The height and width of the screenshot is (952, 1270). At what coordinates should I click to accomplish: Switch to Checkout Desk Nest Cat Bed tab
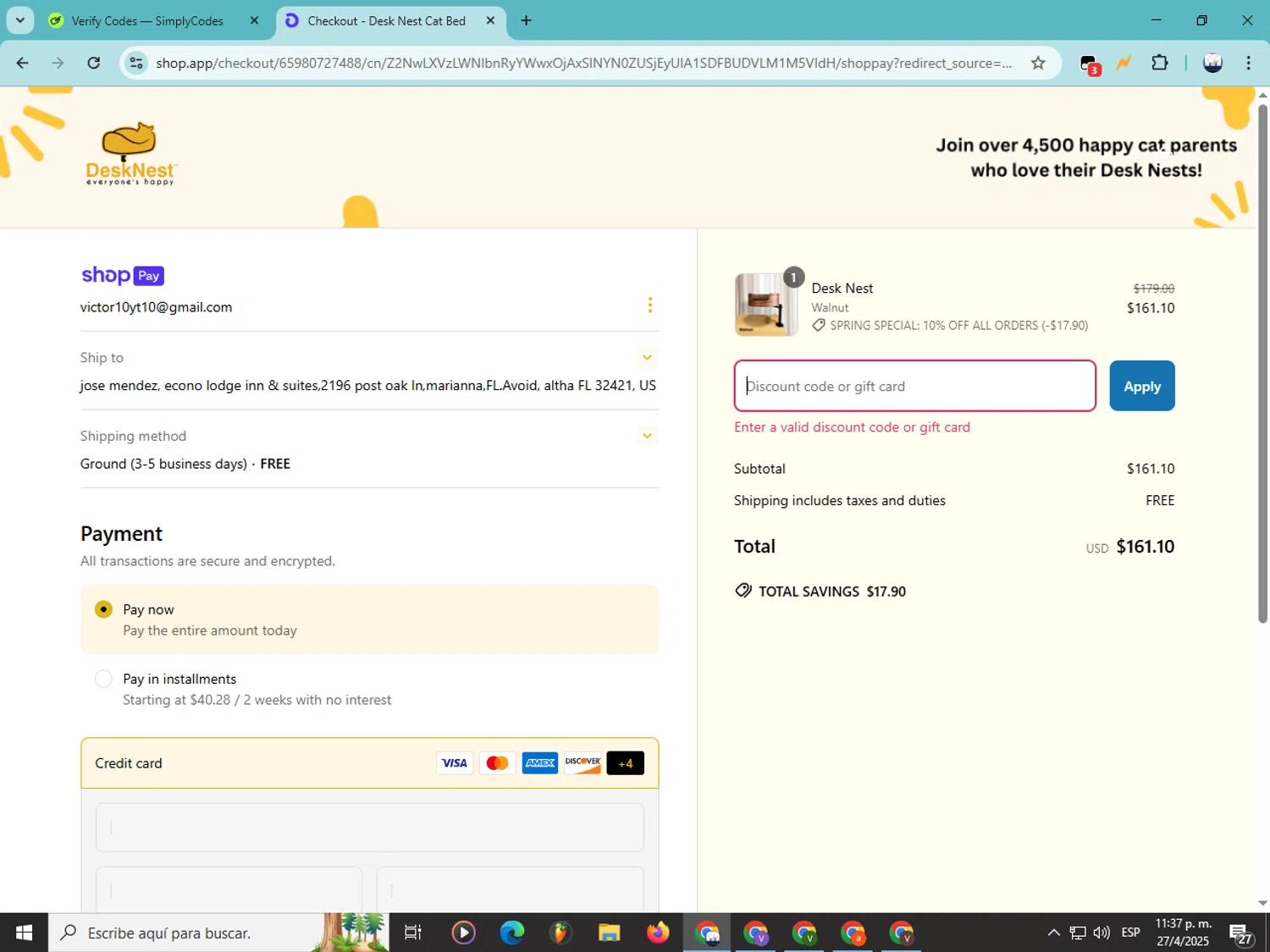[x=386, y=20]
